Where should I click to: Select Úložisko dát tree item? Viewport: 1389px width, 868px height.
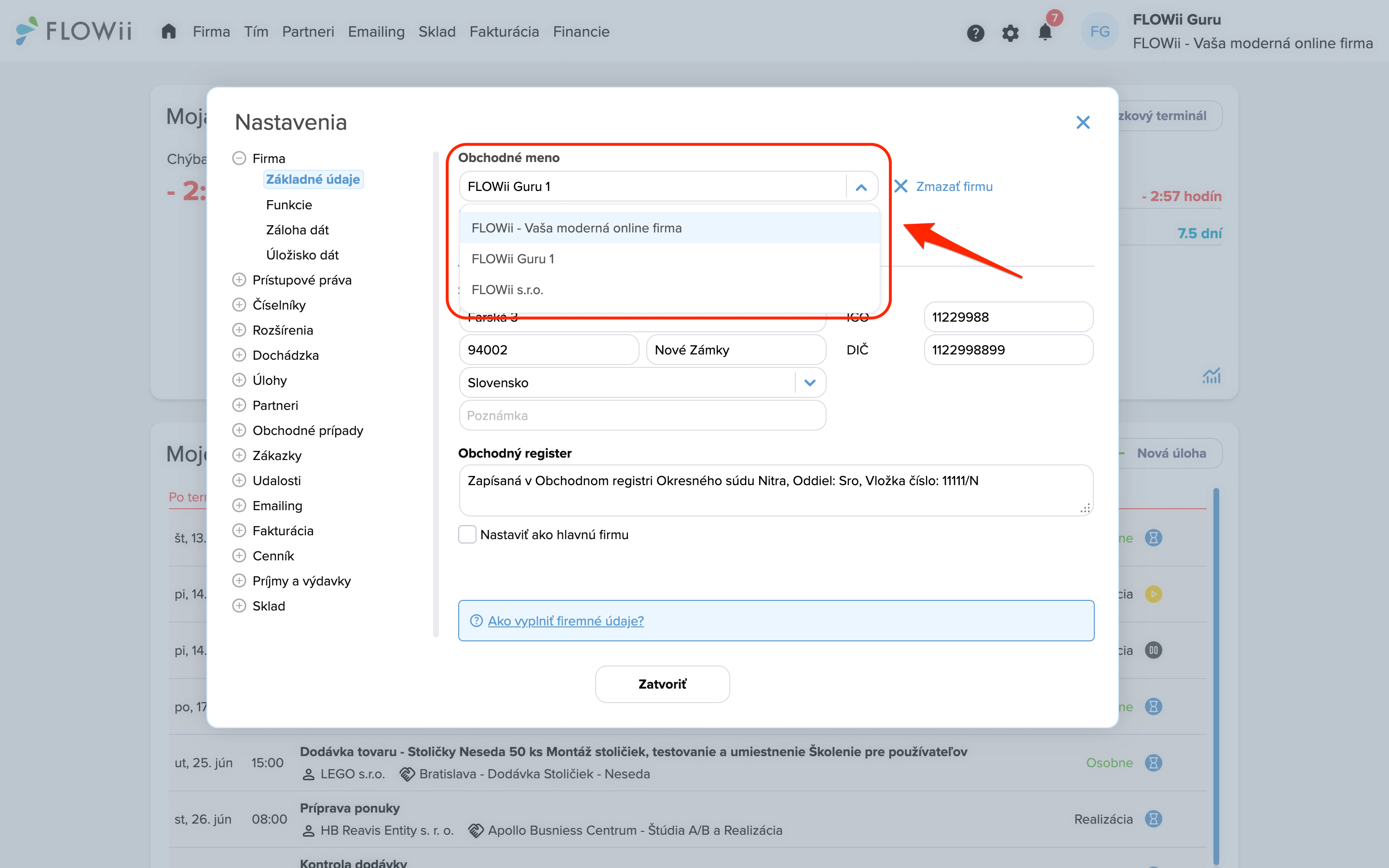point(302,255)
